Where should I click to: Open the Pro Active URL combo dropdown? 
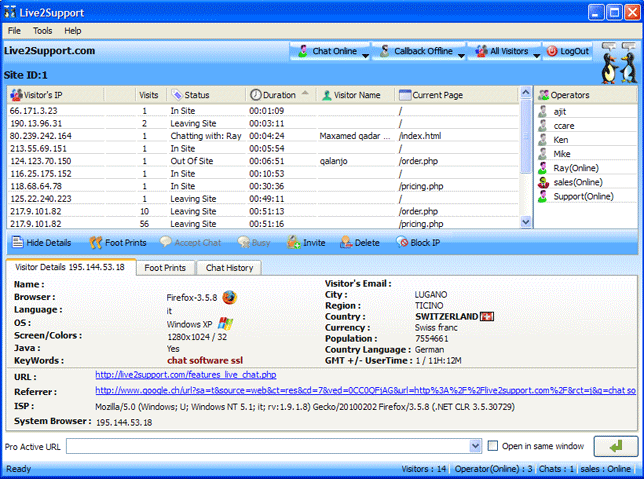[475, 446]
